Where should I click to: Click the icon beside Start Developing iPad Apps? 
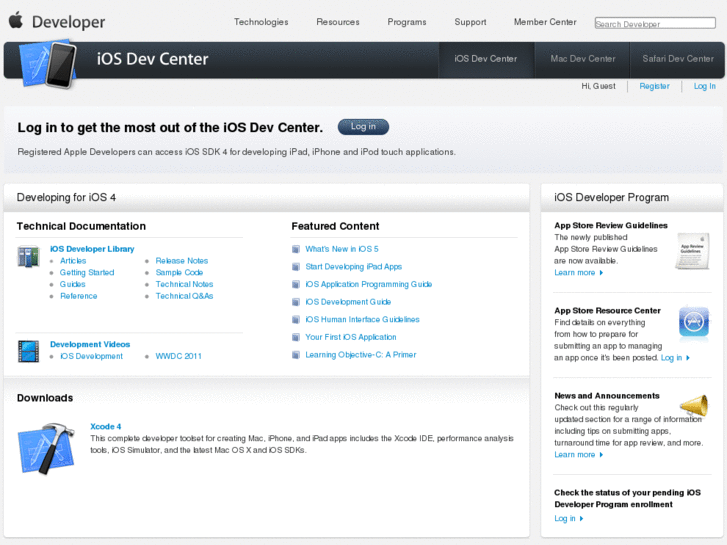pos(296,267)
